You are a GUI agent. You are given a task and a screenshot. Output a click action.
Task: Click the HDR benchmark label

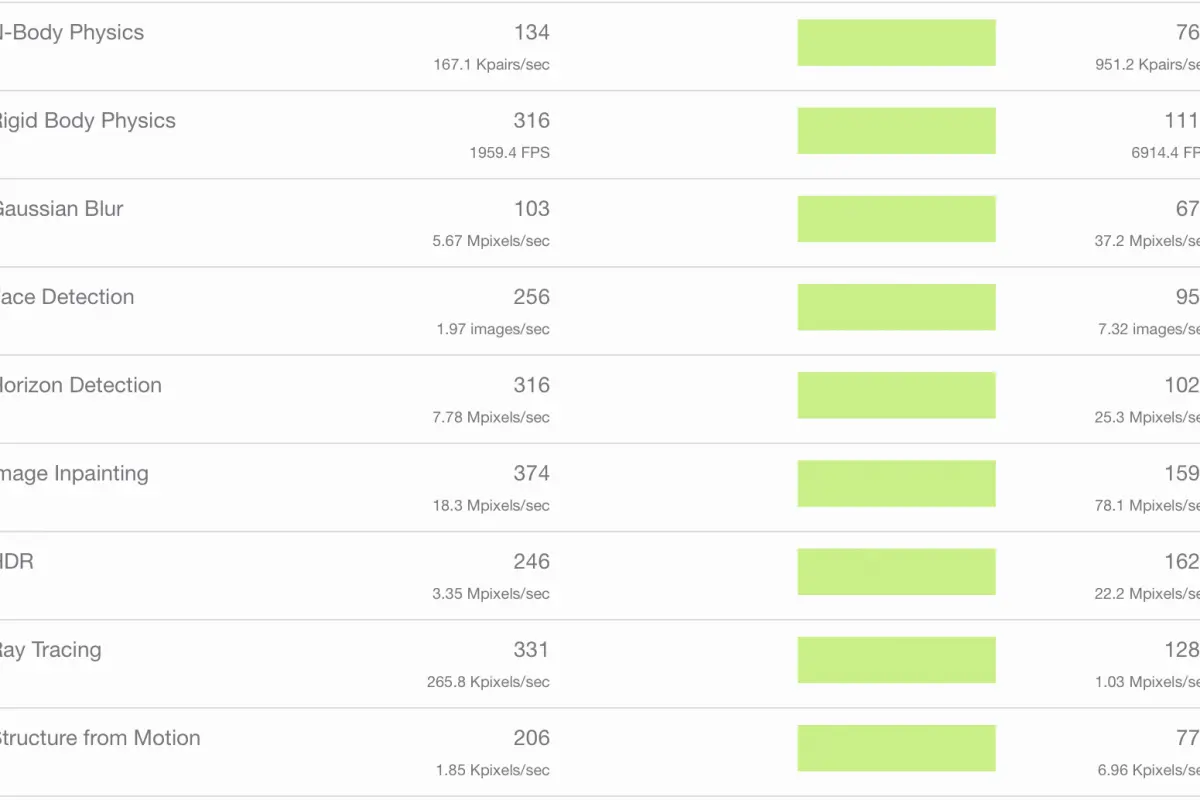pos(17,562)
